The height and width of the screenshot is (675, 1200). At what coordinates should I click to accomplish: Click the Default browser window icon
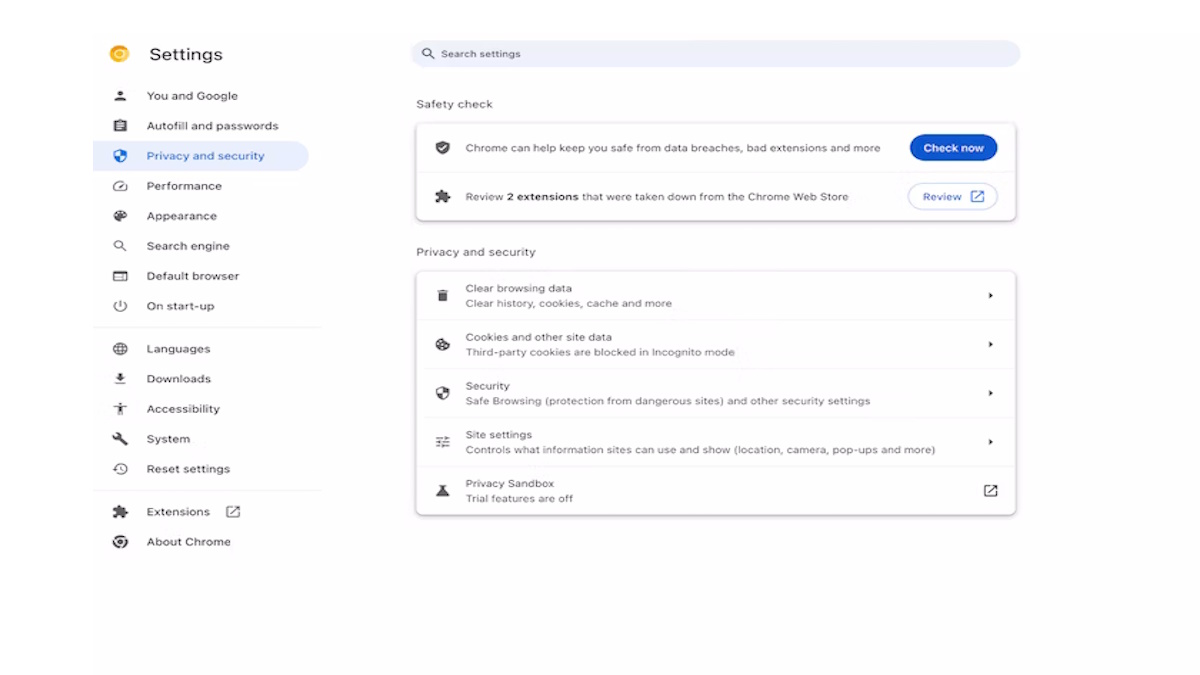coord(120,276)
